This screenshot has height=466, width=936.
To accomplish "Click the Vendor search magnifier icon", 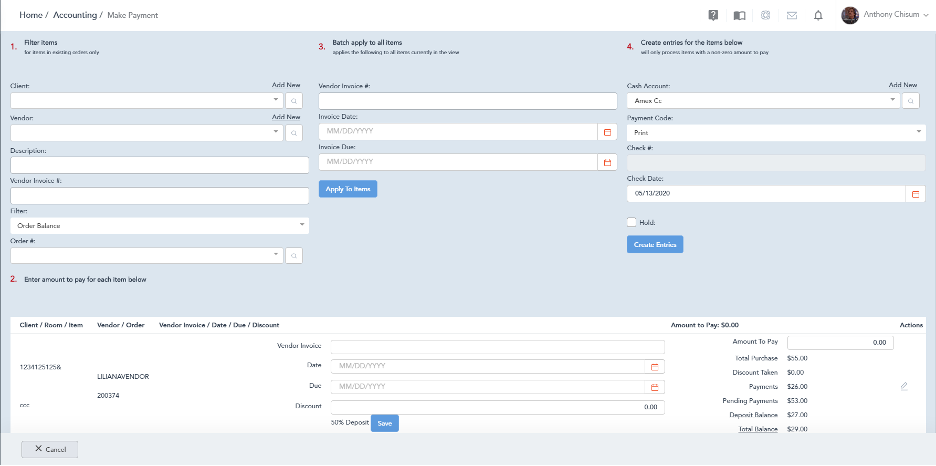I will pyautogui.click(x=294, y=132).
